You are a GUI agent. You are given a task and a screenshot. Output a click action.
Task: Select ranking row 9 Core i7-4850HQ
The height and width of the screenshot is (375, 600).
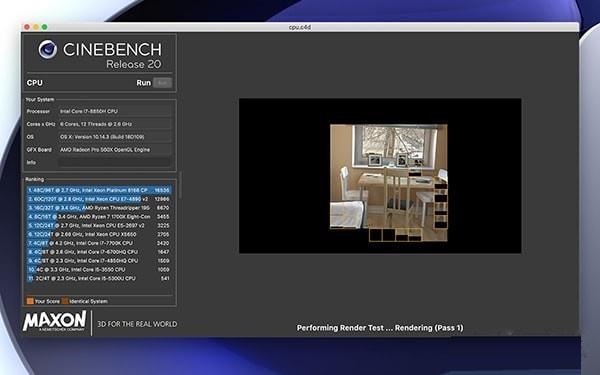click(99, 261)
